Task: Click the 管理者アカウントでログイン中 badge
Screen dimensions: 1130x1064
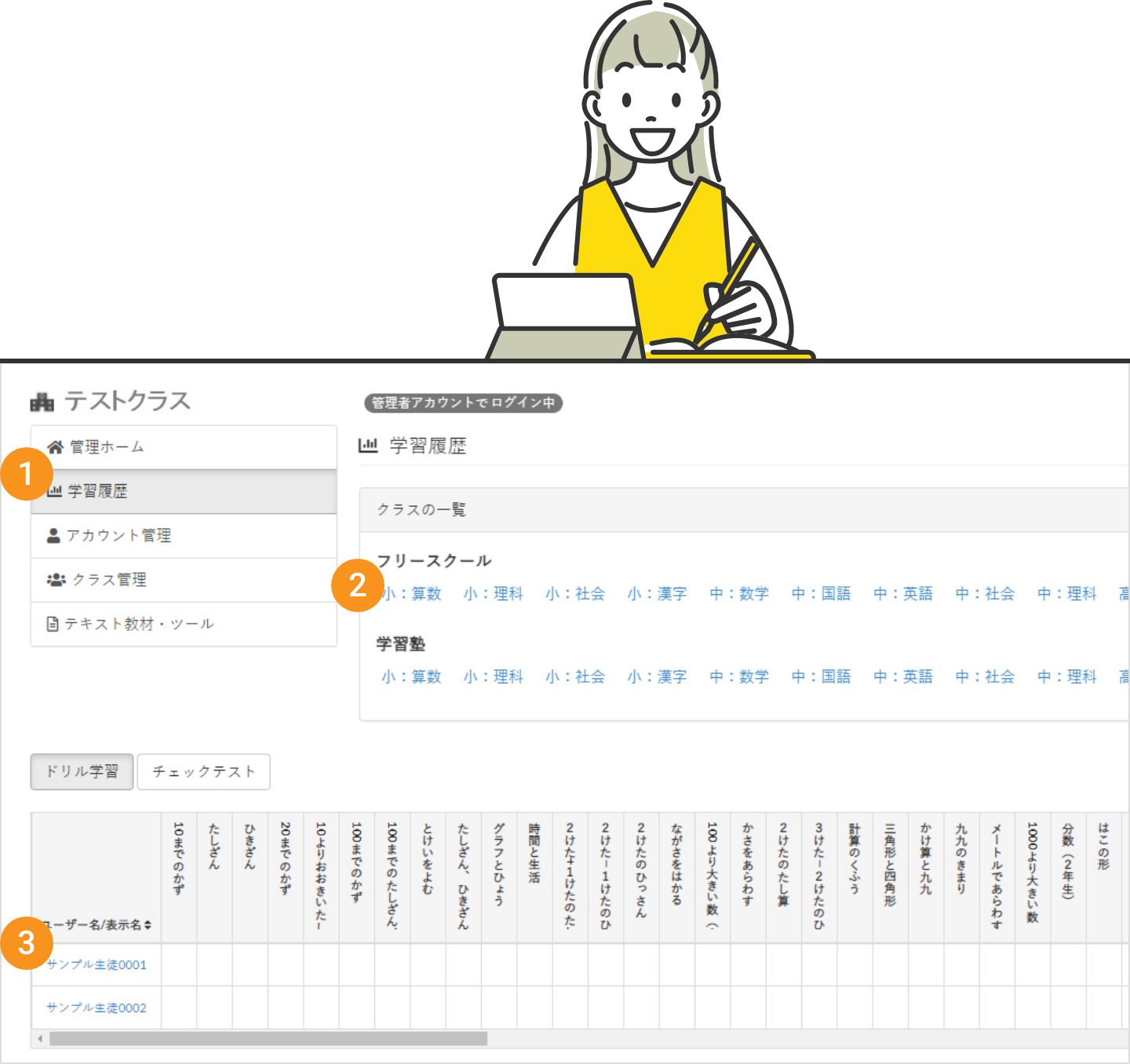Action: (x=463, y=403)
